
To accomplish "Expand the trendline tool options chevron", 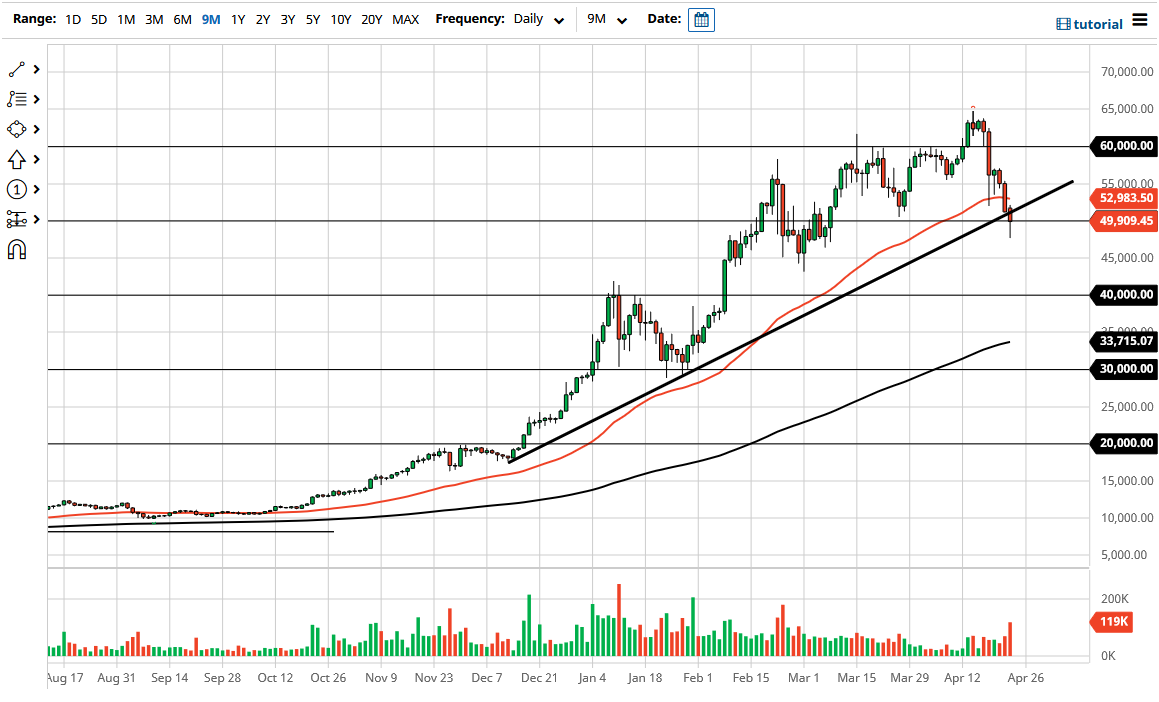I will pyautogui.click(x=36, y=68).
